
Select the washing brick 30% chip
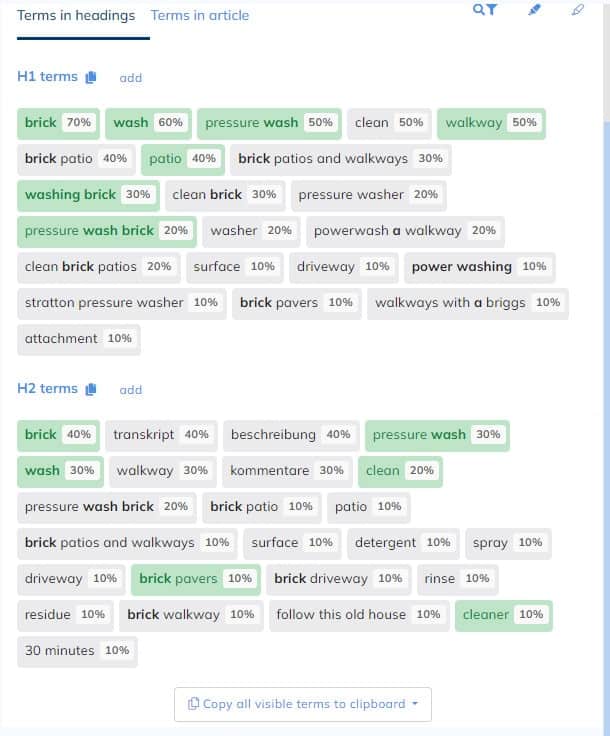coord(88,195)
